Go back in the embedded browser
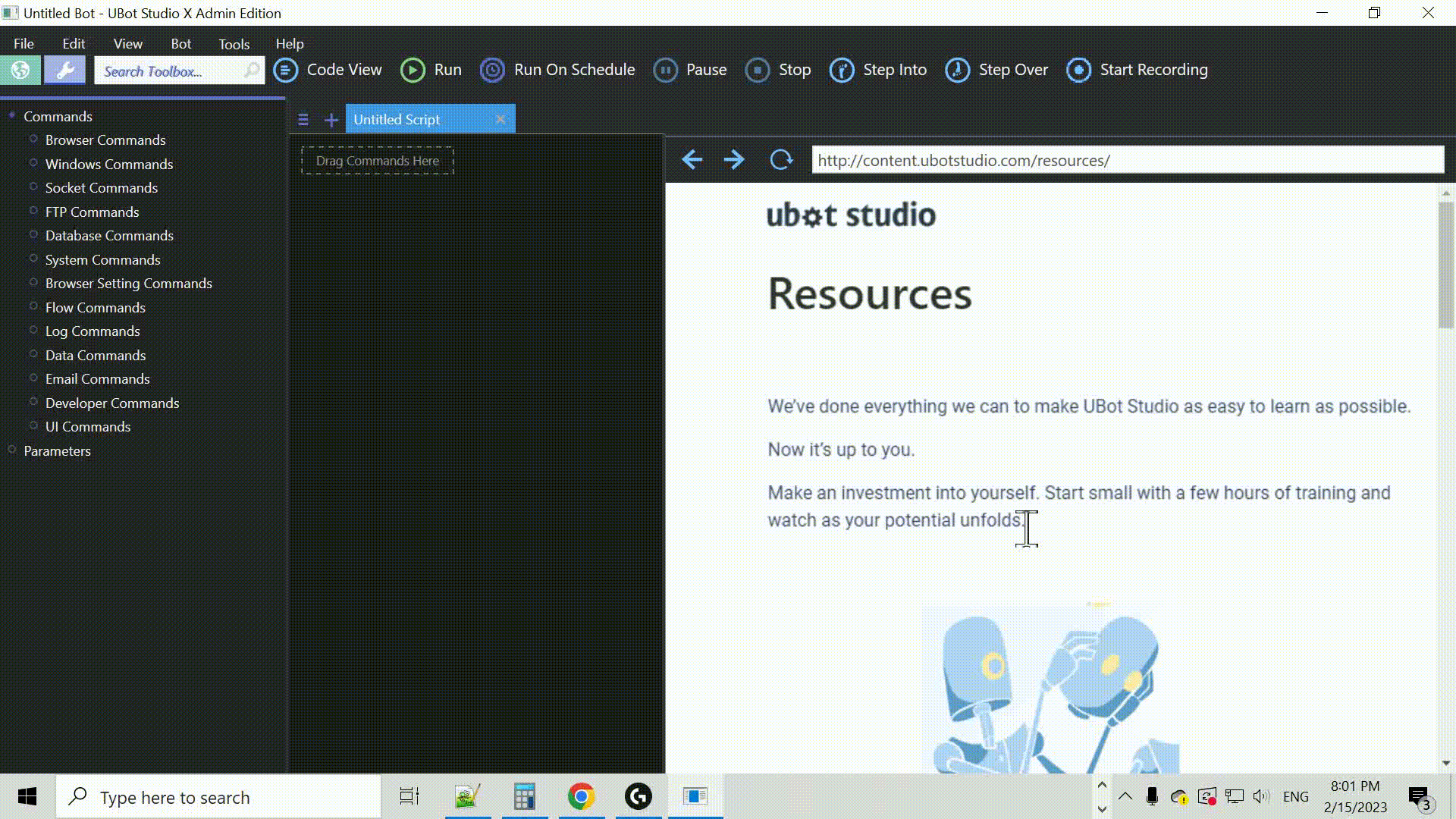 (692, 160)
